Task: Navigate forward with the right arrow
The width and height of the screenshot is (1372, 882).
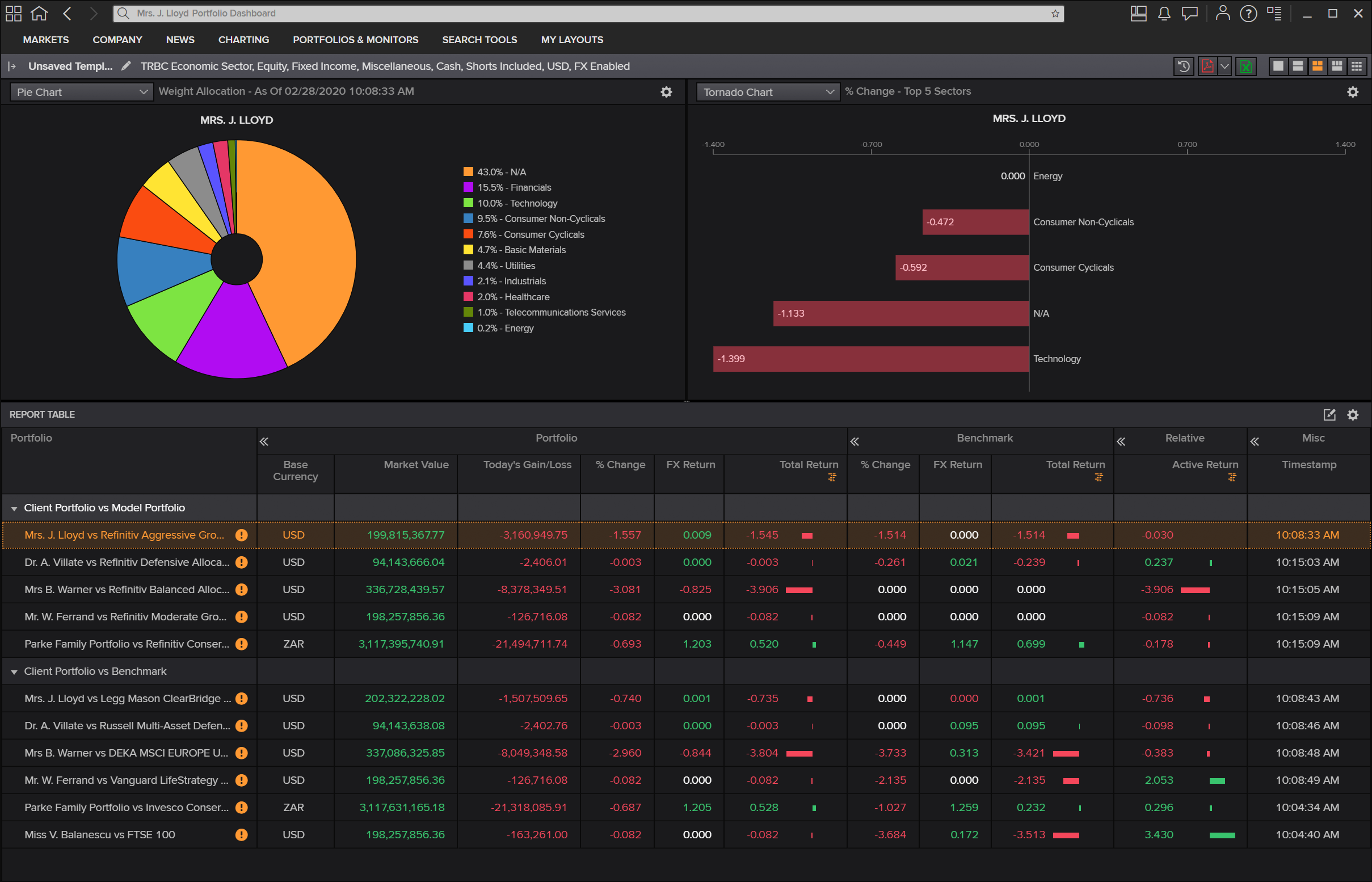Action: 93,13
